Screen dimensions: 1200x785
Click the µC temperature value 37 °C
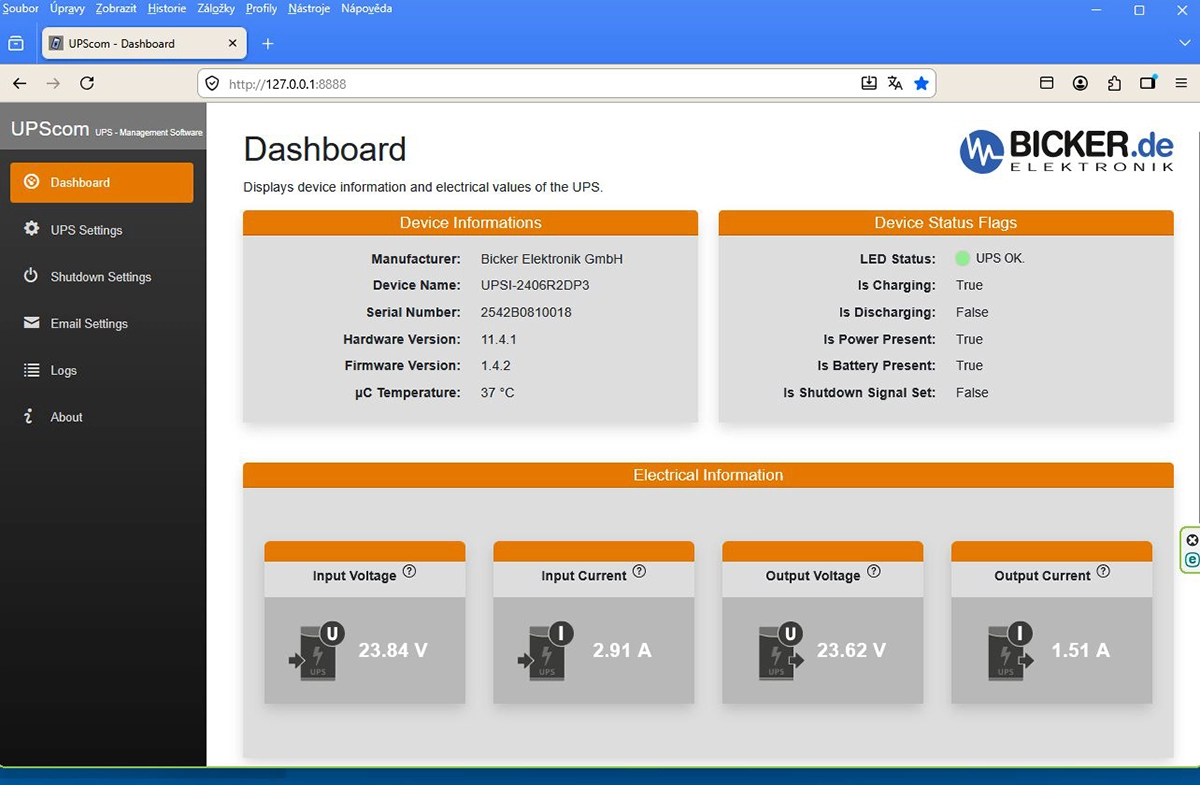498,393
